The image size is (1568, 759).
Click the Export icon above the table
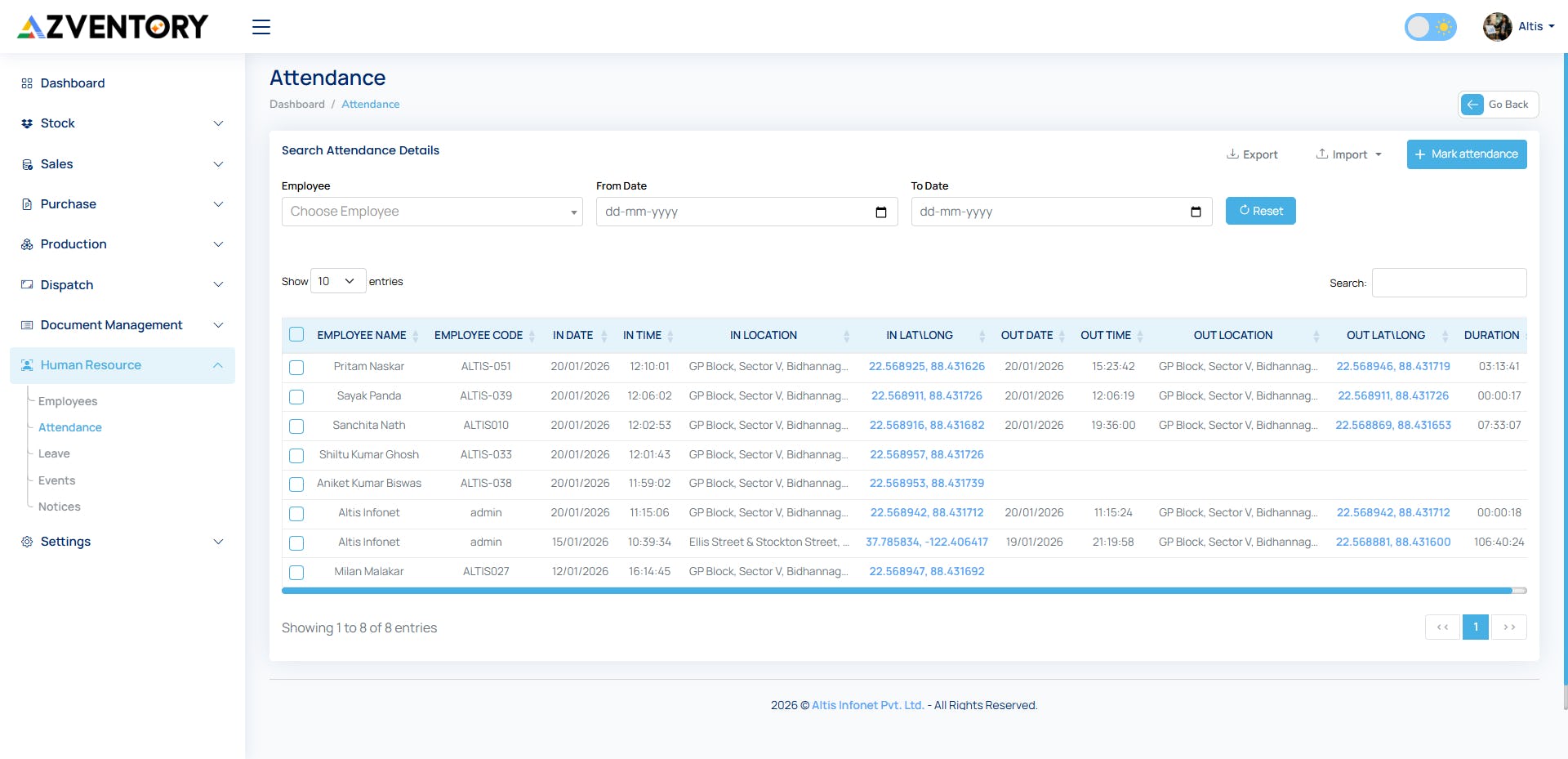[x=1234, y=154]
